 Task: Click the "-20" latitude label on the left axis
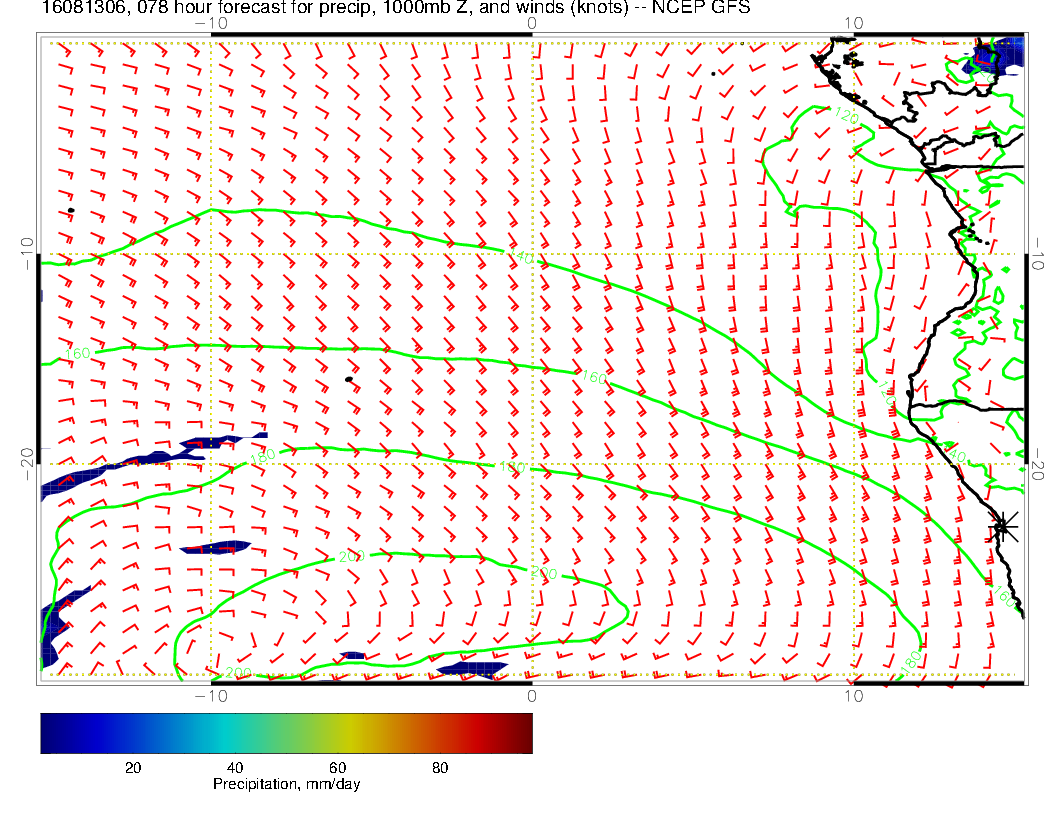(x=27, y=464)
